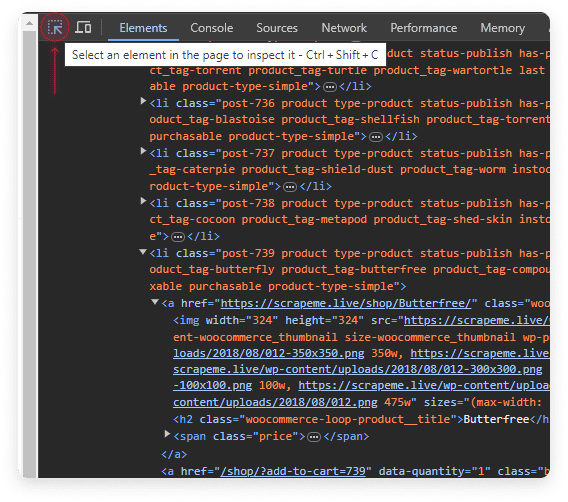Toggle the device toolbar icon
568x502 pixels.
click(83, 28)
